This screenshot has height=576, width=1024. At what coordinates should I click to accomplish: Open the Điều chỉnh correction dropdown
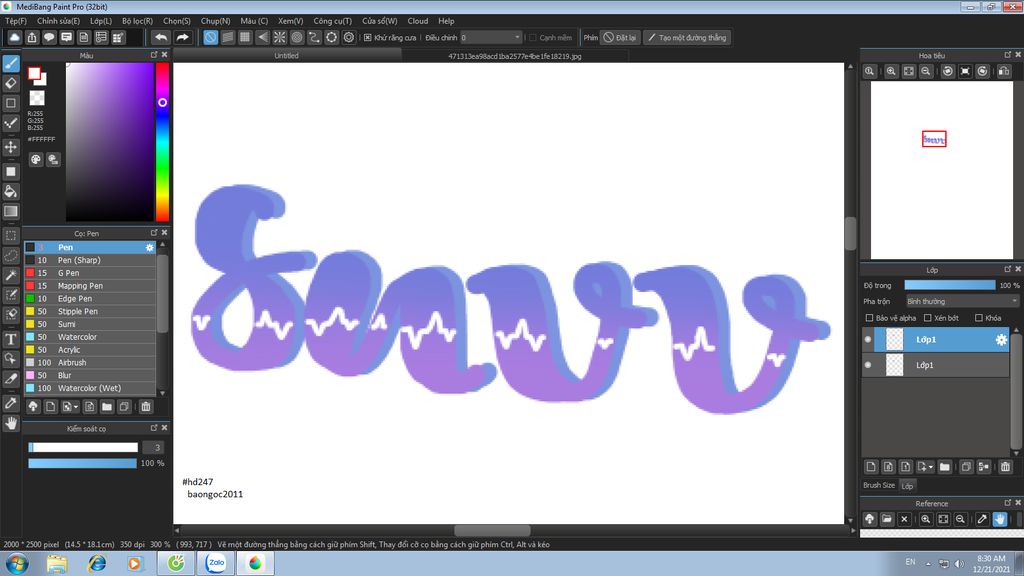tap(490, 37)
